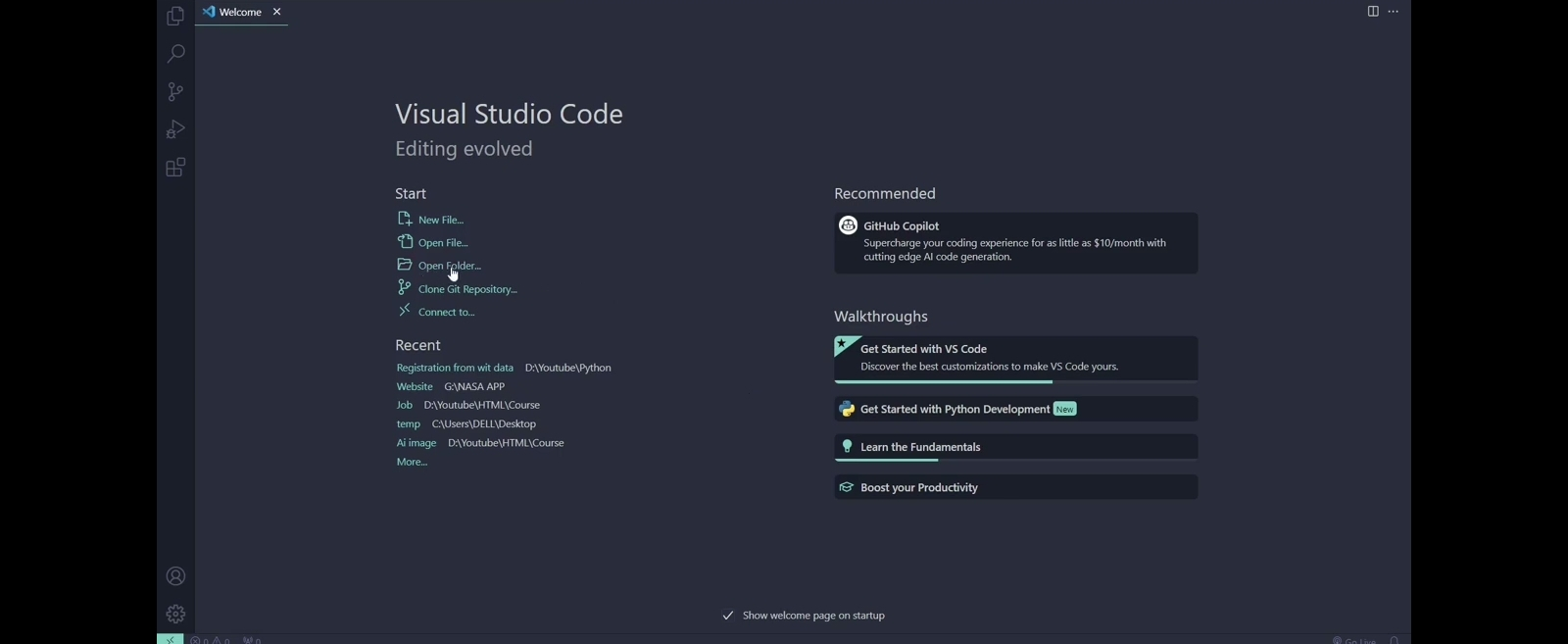This screenshot has height=644, width=1568.
Task: Click the New badge on Python Development
Action: [x=1065, y=409]
